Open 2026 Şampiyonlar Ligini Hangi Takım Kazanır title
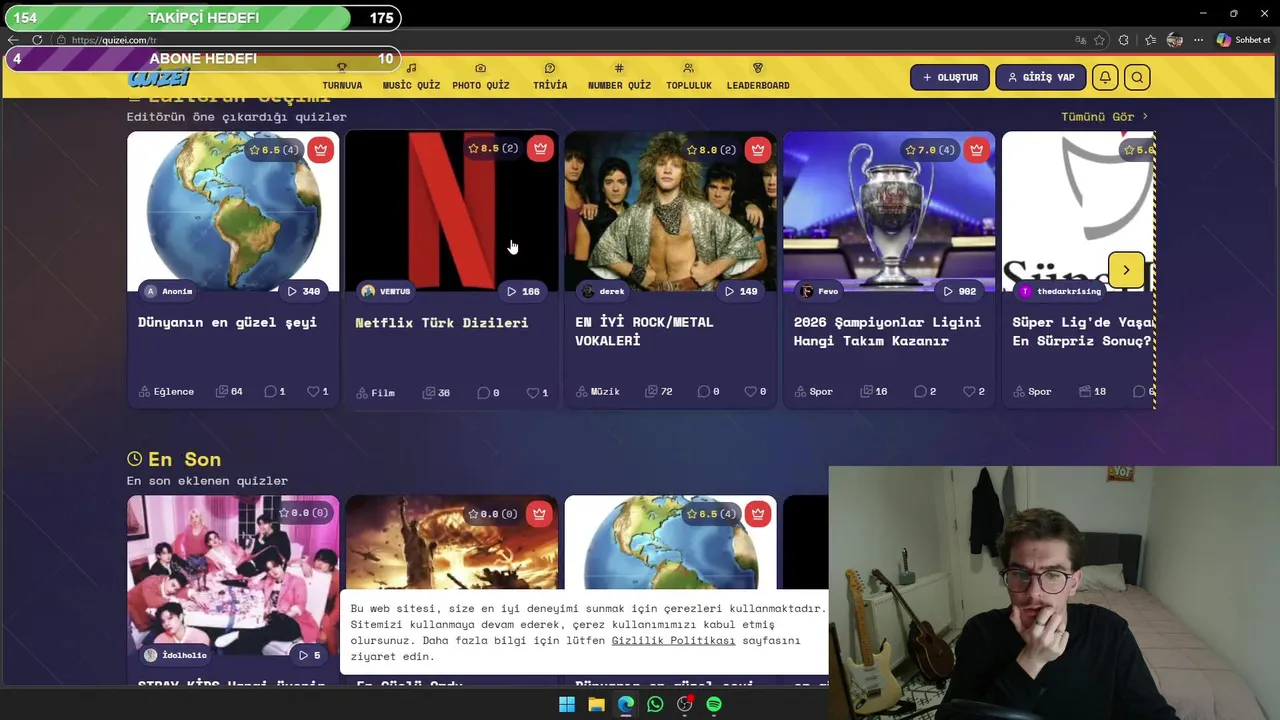The height and width of the screenshot is (720, 1280). point(887,331)
